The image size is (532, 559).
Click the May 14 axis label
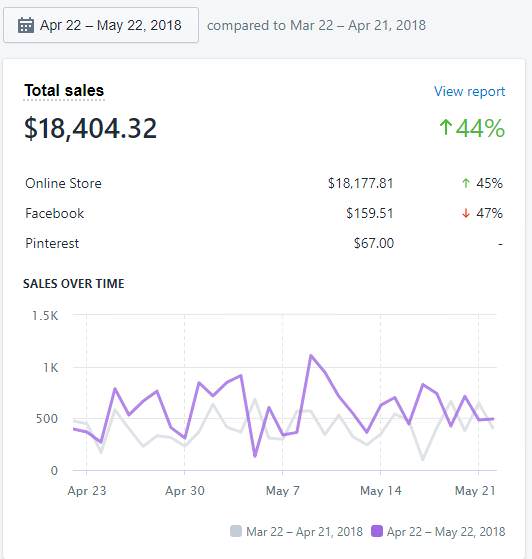pos(381,491)
